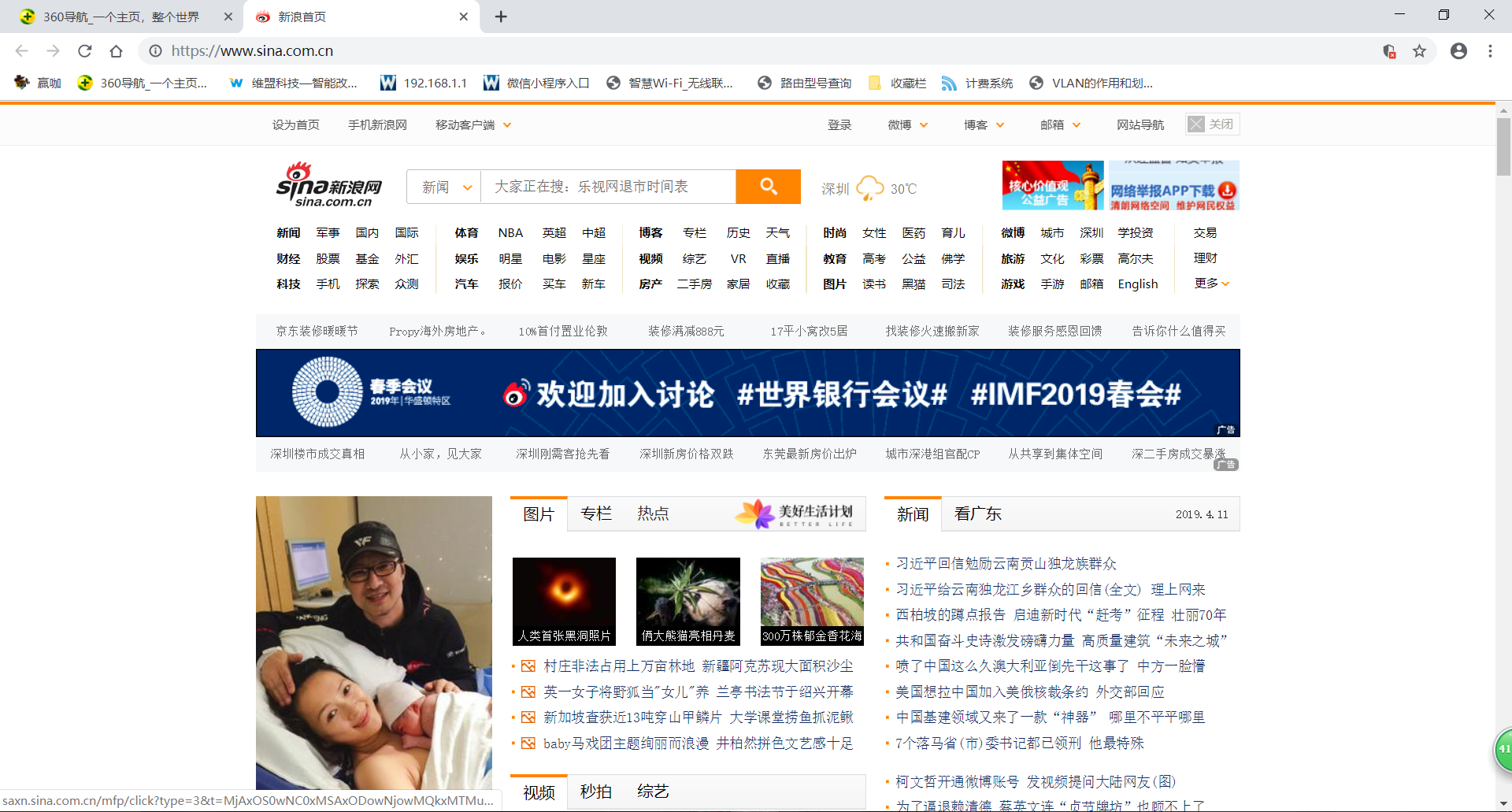The width and height of the screenshot is (1512, 812).
Task: Click the 网络举报APP下载 banner
Action: tap(1174, 186)
